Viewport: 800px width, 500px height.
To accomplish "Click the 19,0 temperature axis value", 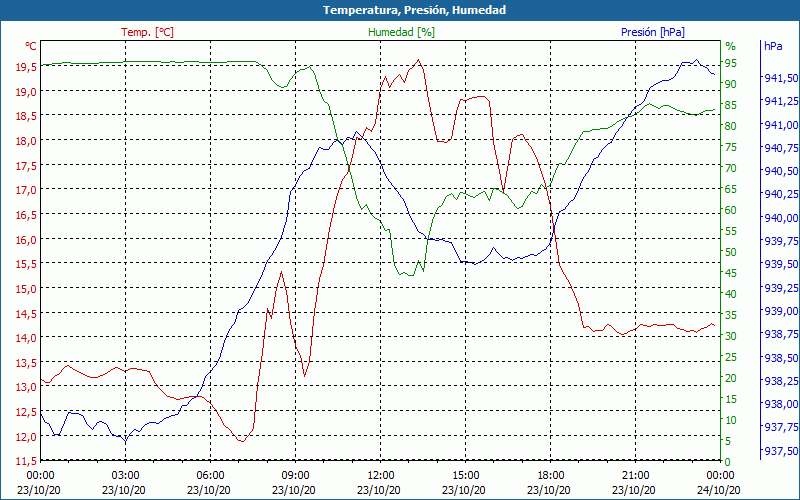I will [x=26, y=91].
